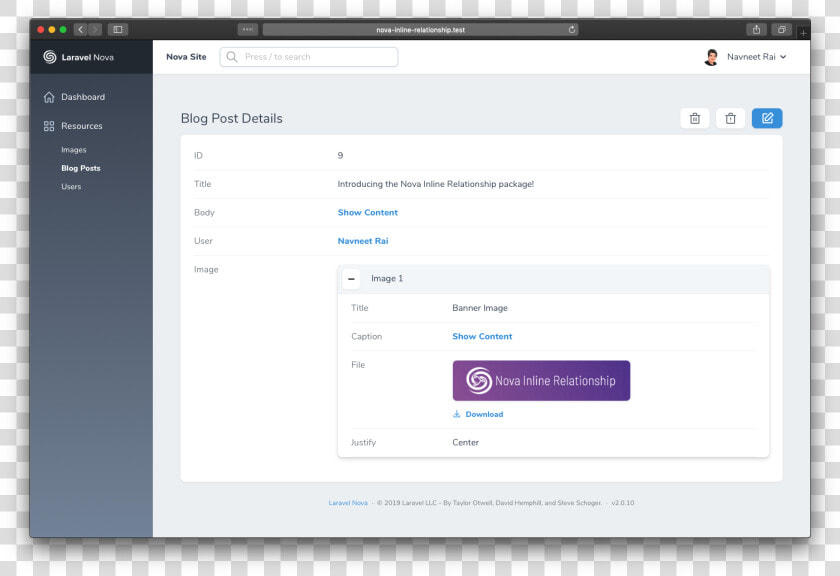The image size is (840, 576).
Task: Click the search magnifier icon
Action: [231, 57]
